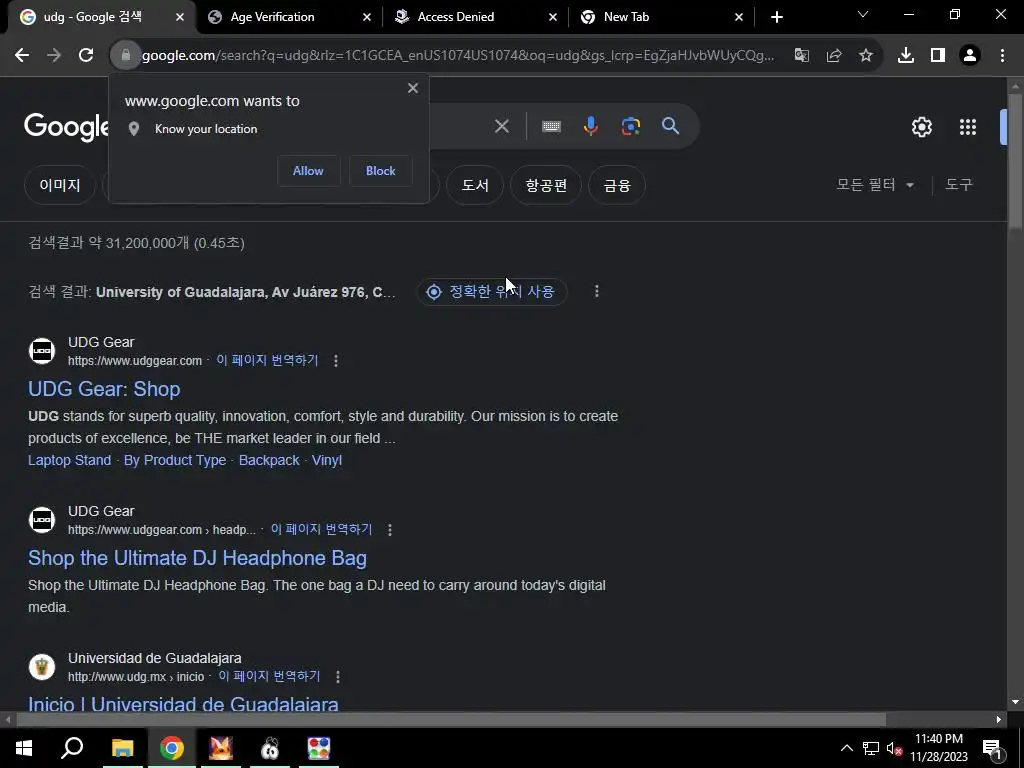The height and width of the screenshot is (768, 1024).
Task: Go back to the previous page
Action: [22, 56]
